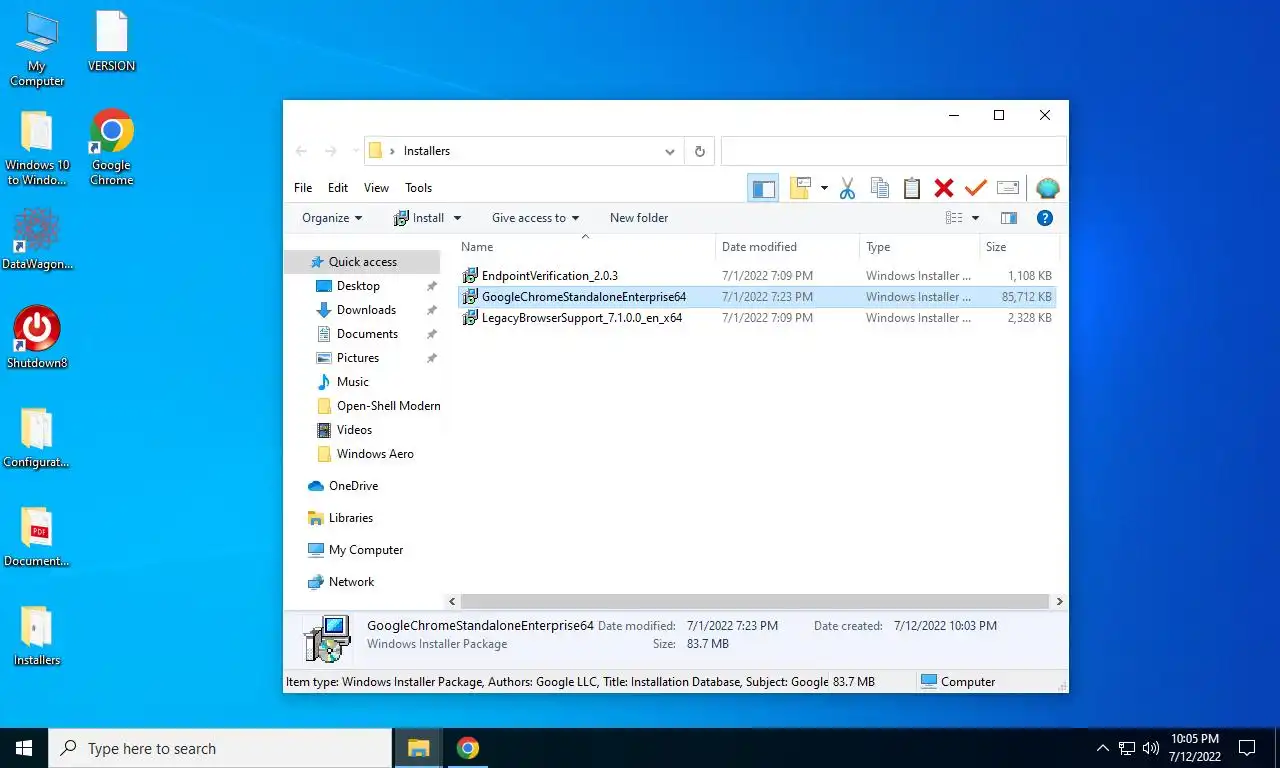Click the Back navigation arrow

pyautogui.click(x=301, y=151)
